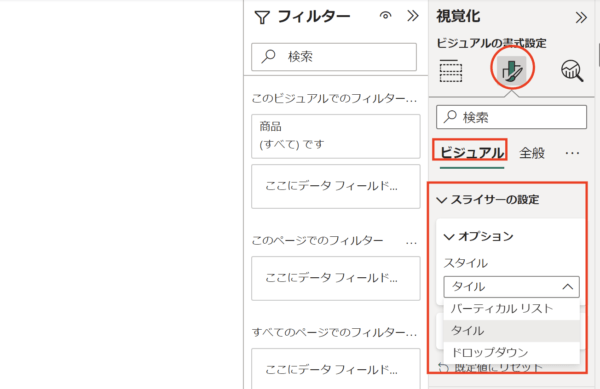The image size is (600, 389).
Task: Switch to the ビジュアル tab
Action: (472, 153)
